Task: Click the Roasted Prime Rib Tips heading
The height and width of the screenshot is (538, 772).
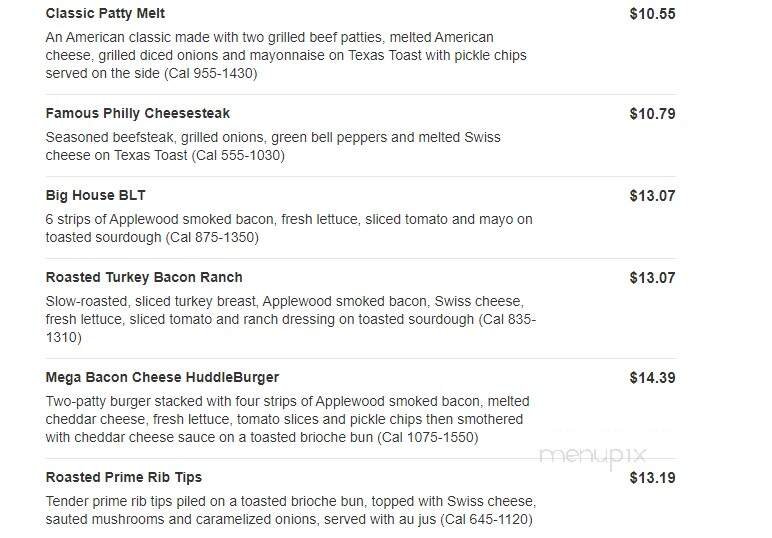Action: (124, 477)
